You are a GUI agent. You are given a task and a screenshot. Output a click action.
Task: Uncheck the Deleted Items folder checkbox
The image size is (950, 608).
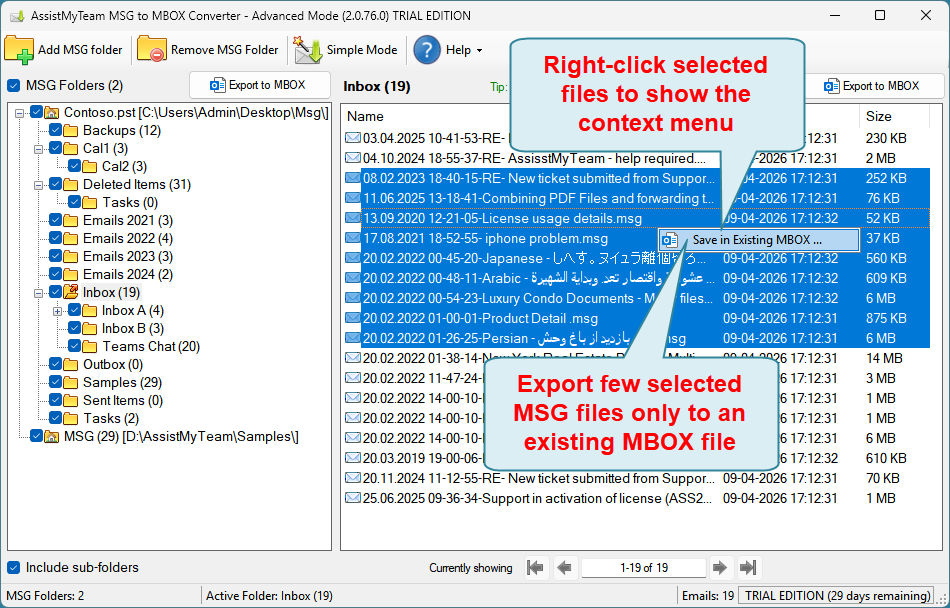[x=57, y=184]
